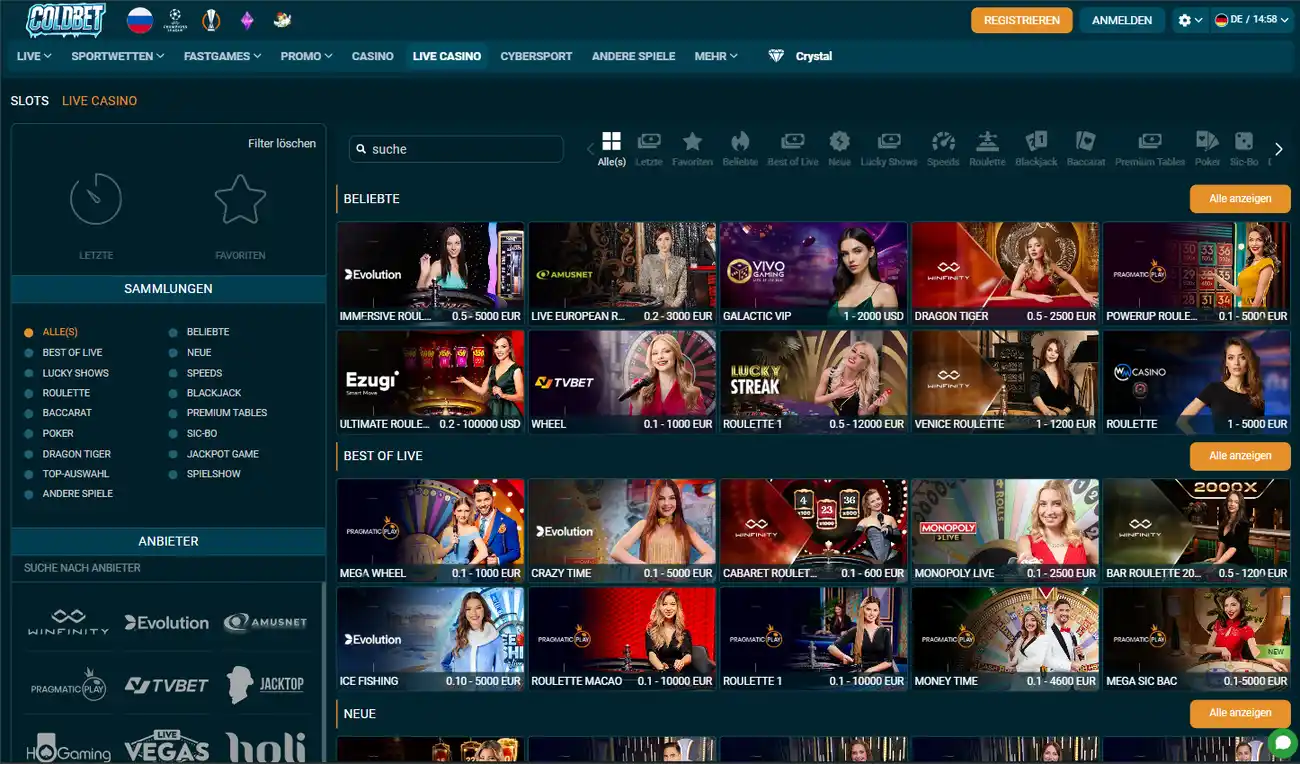Viewport: 1300px width, 764px height.
Task: Click inside the suche search field
Action: point(456,148)
